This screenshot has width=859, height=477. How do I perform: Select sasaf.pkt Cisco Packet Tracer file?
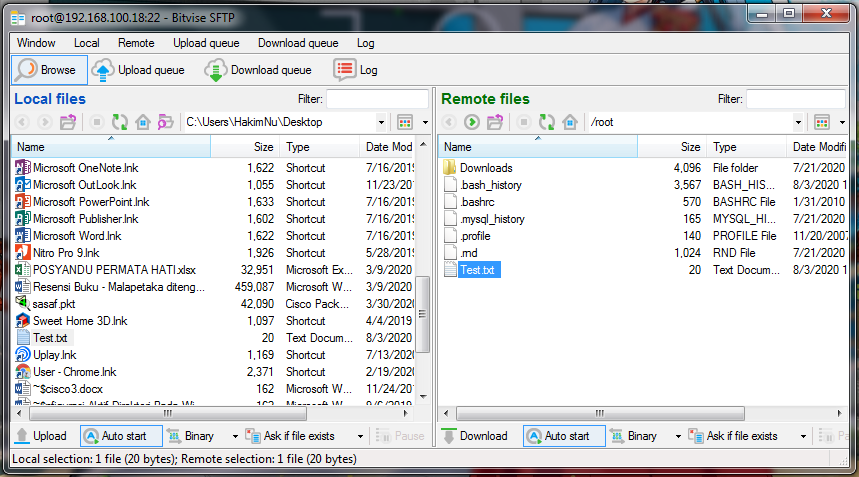tap(54, 303)
